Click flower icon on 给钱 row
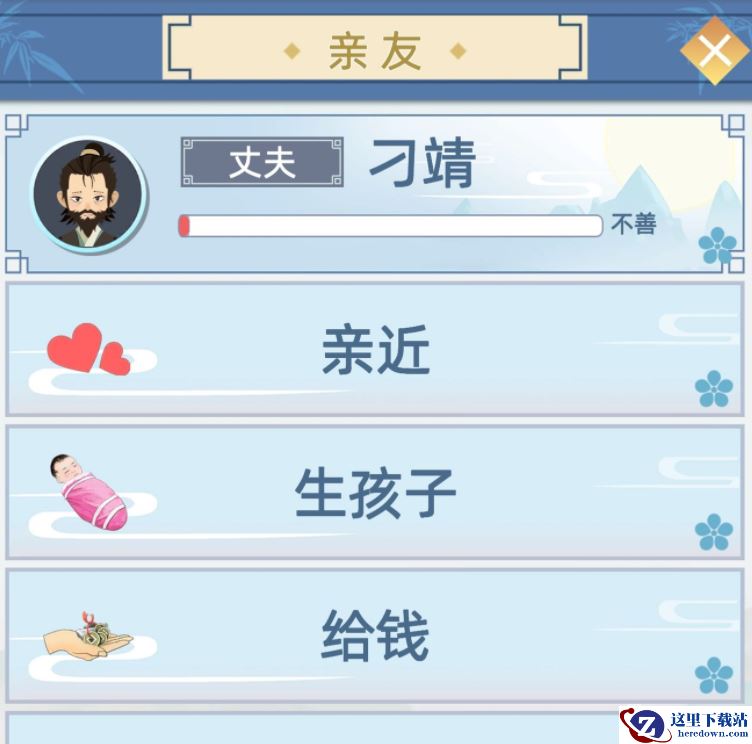 click(x=714, y=675)
